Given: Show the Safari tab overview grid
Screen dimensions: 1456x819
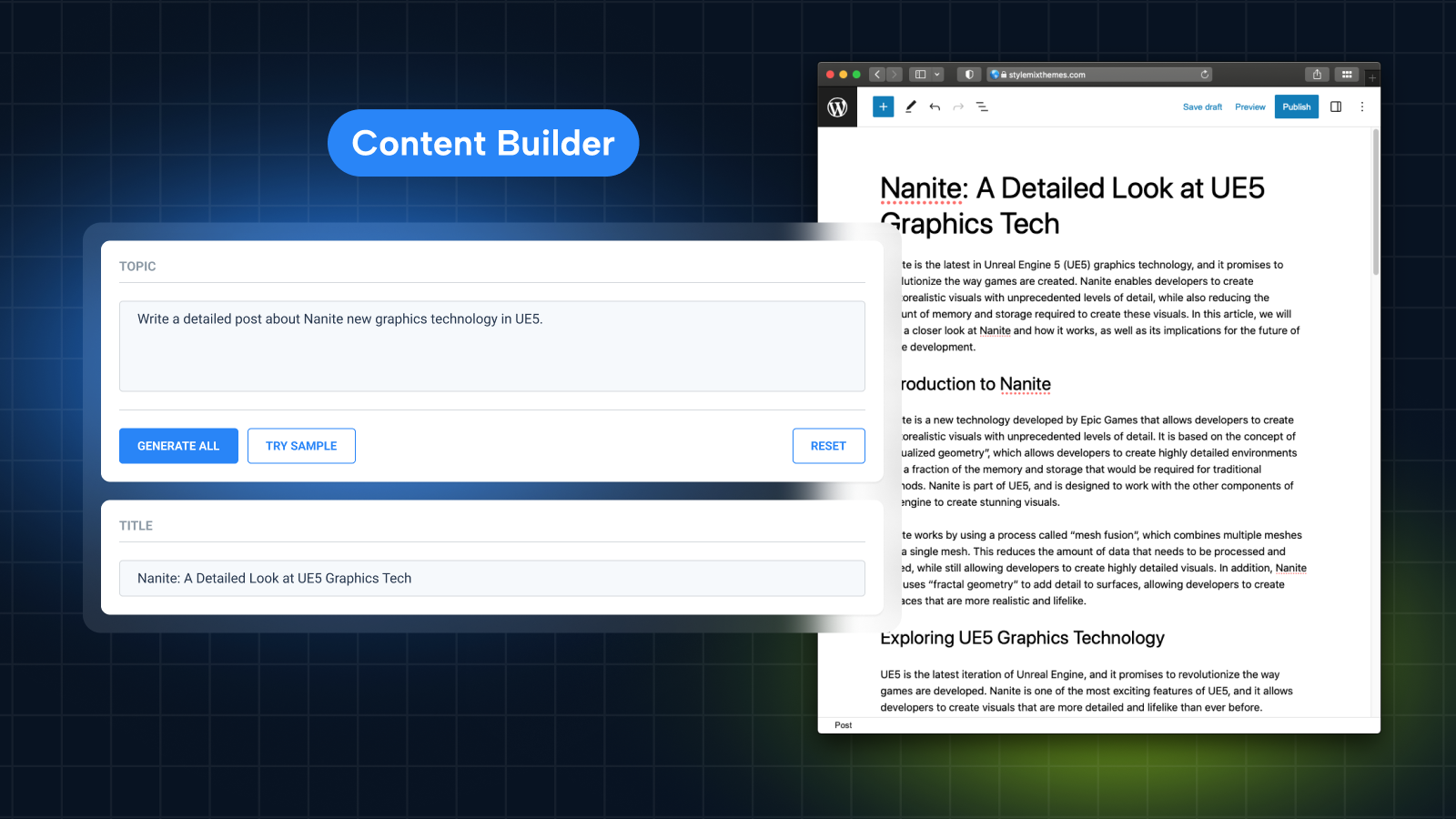Looking at the screenshot, I should pyautogui.click(x=1347, y=75).
